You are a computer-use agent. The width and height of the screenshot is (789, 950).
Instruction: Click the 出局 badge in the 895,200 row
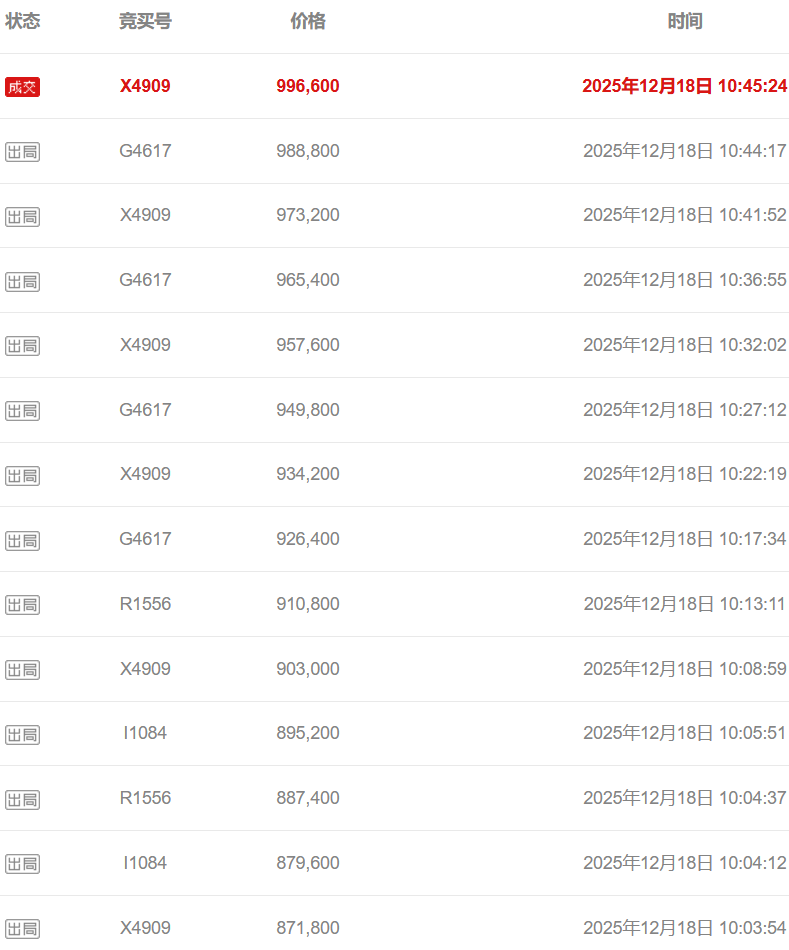(x=22, y=734)
